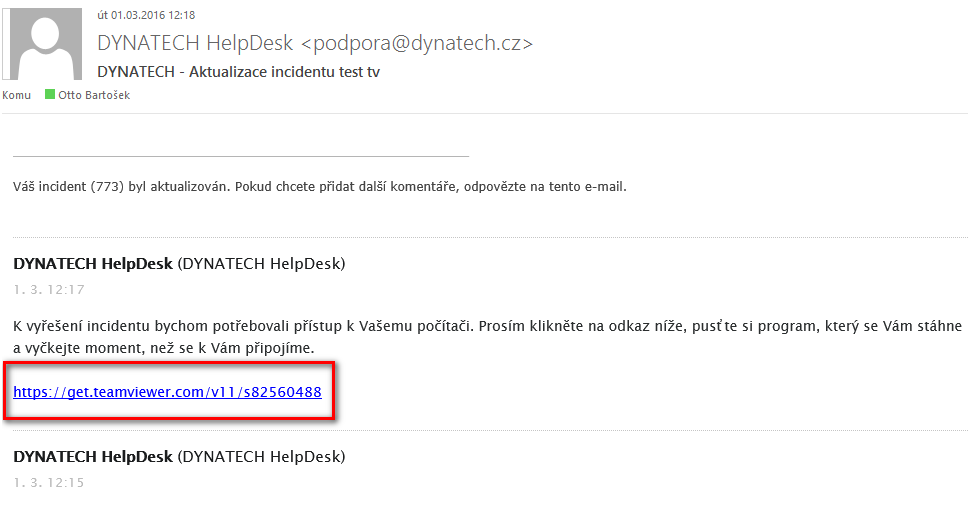Click the comment timestamp 1. 3. 12:15
The height and width of the screenshot is (505, 968).
pyautogui.click(x=49, y=483)
